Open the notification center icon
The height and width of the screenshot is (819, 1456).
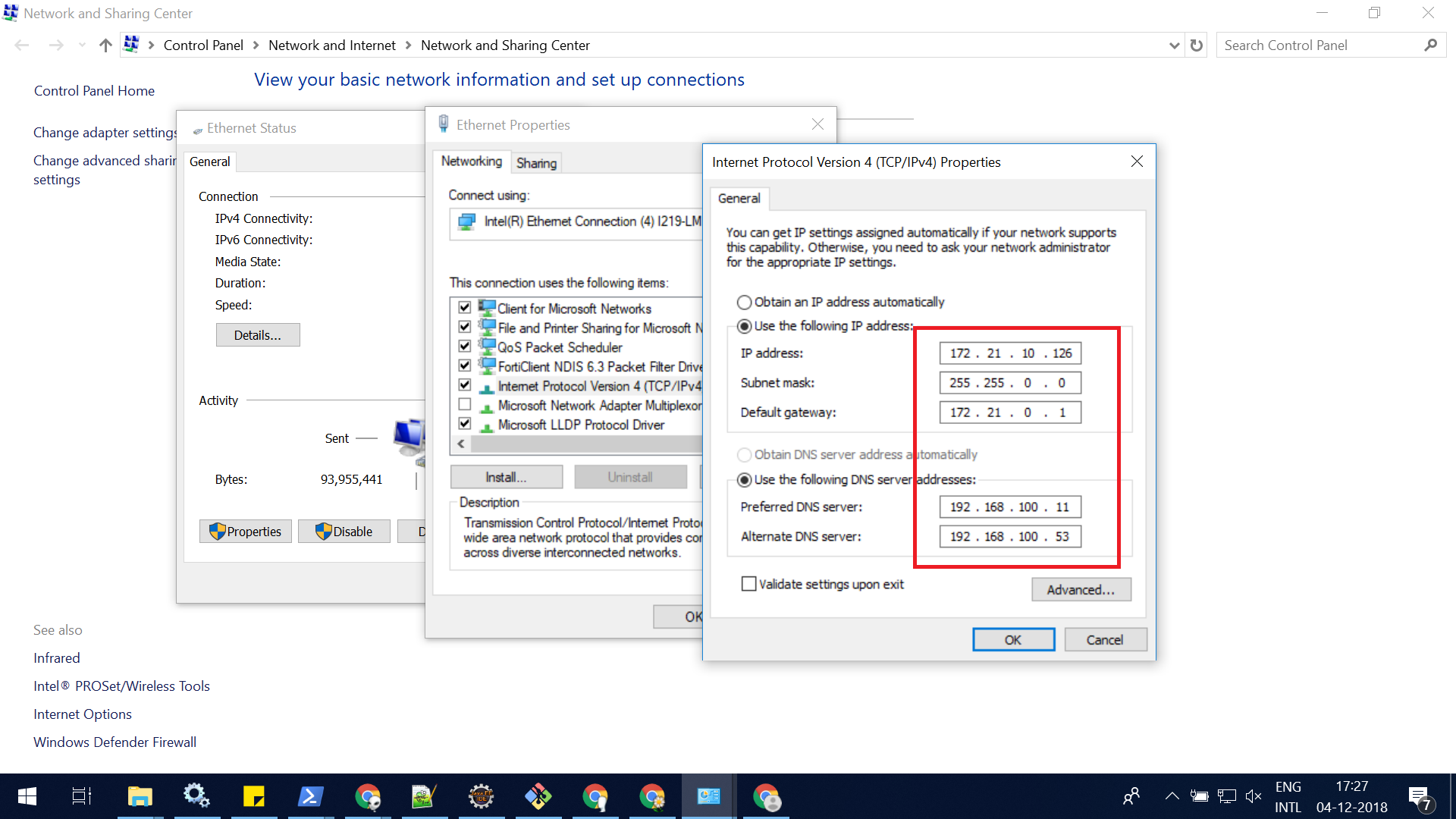[1419, 796]
